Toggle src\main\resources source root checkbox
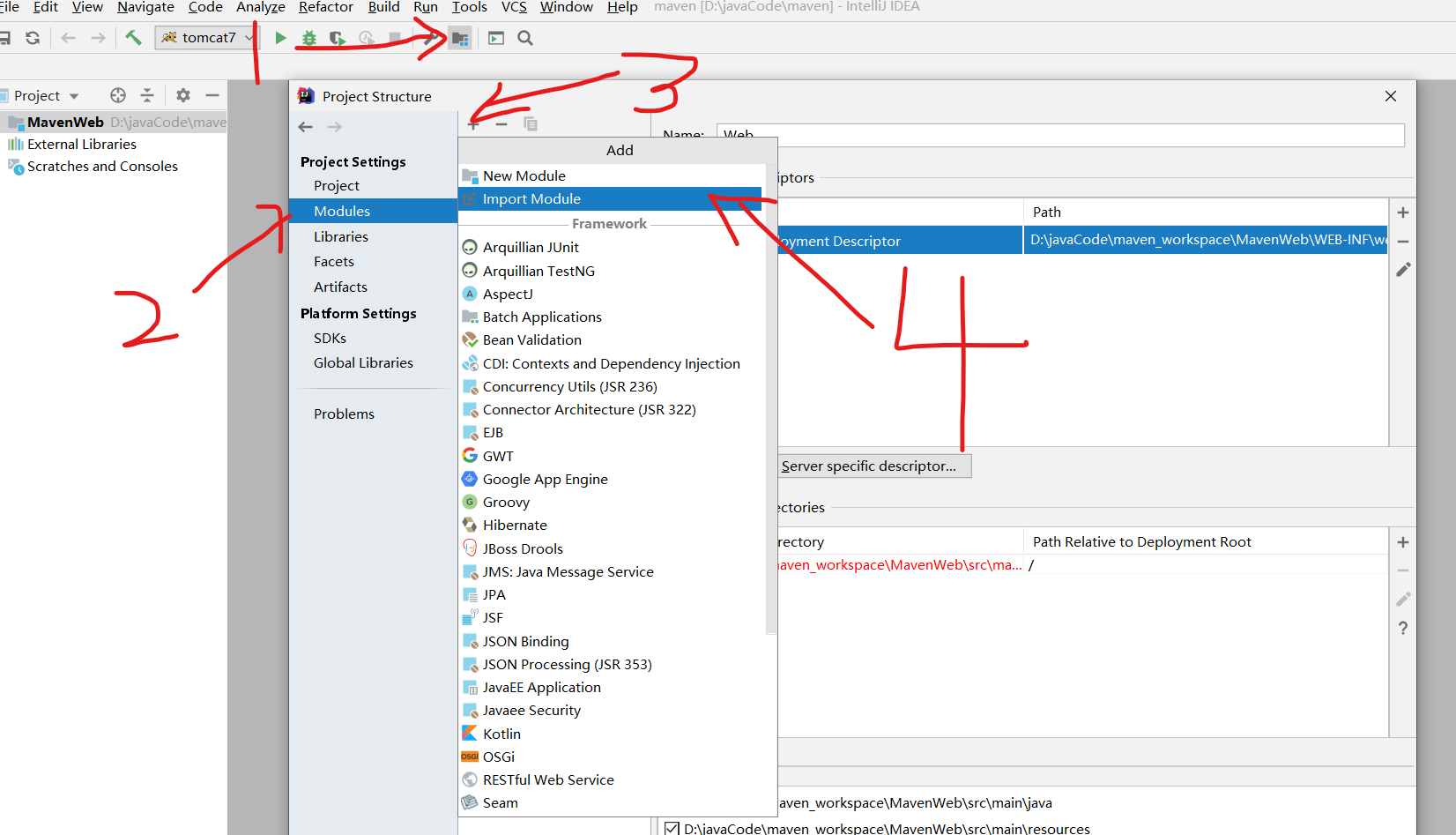The height and width of the screenshot is (835, 1456). (672, 829)
